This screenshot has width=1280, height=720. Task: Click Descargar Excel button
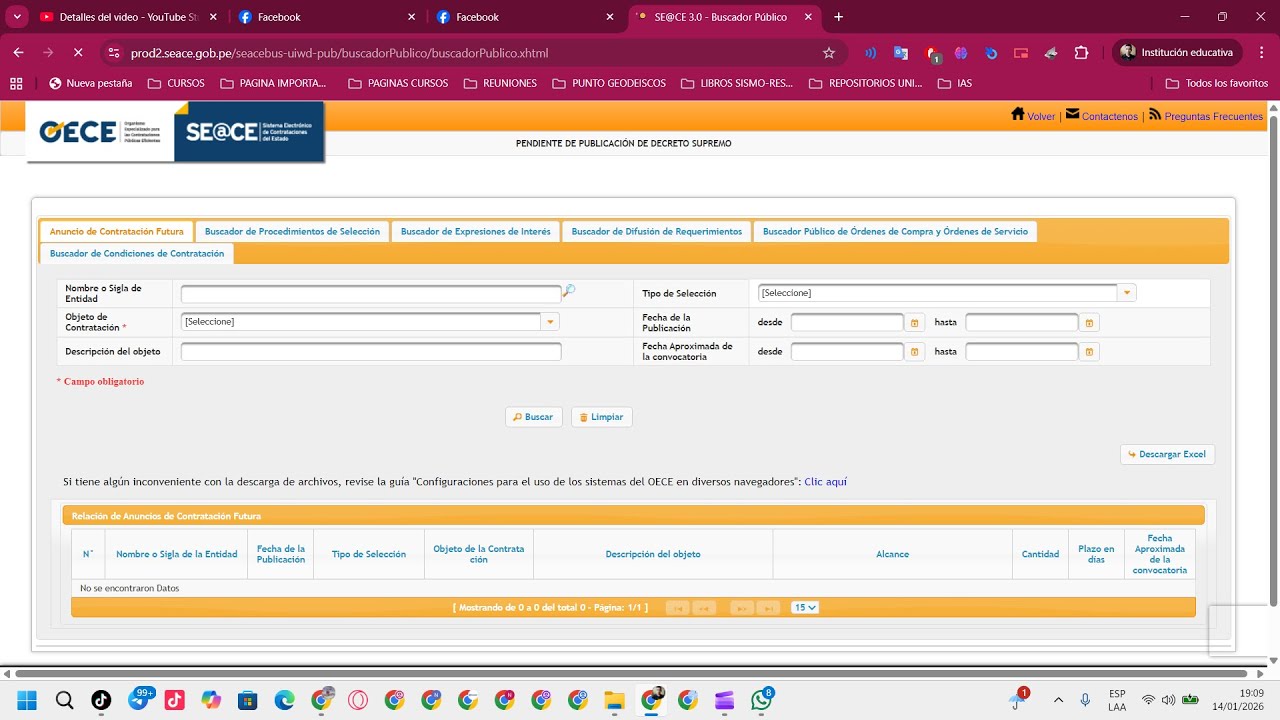1167,454
